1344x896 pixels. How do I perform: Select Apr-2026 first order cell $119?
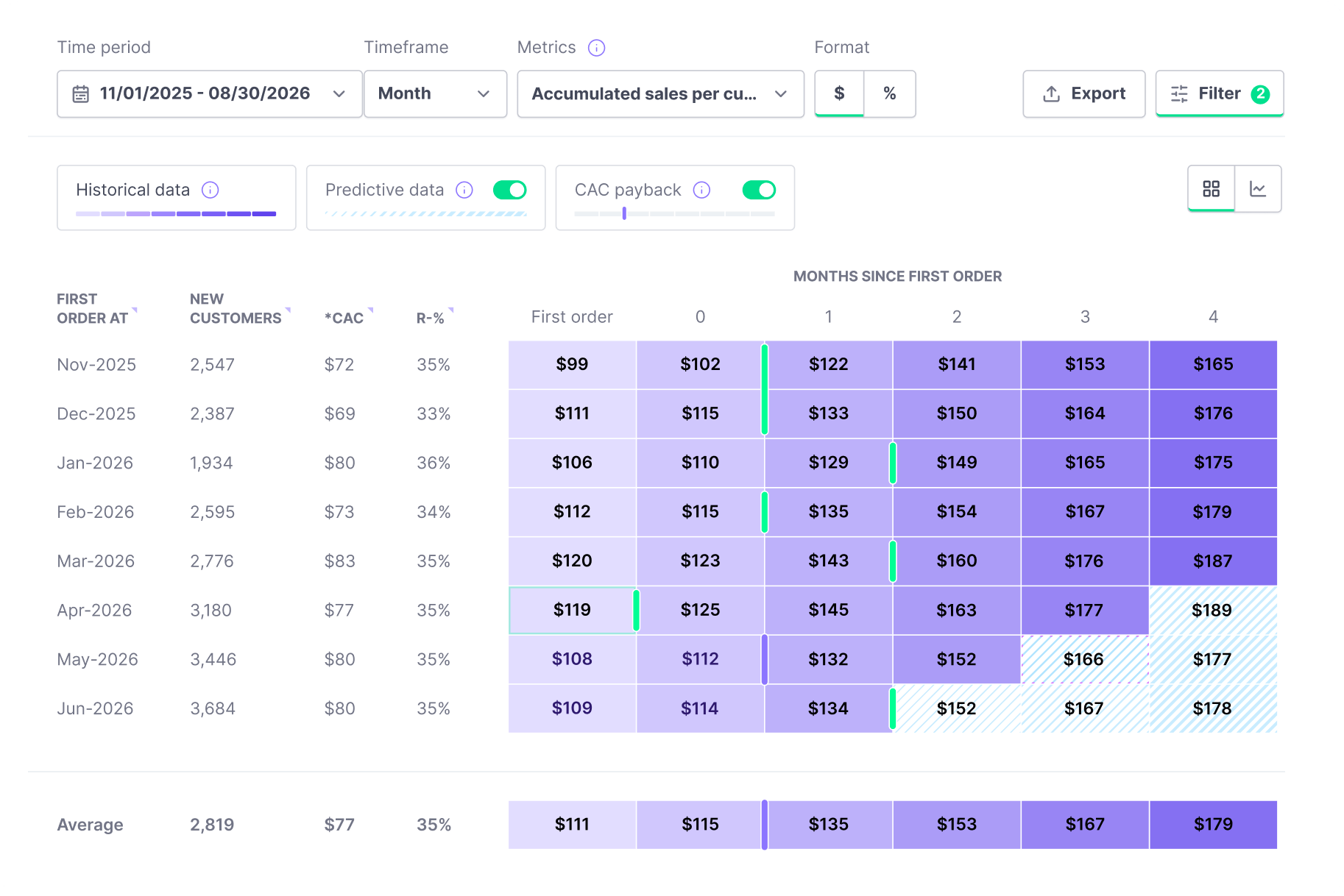573,610
